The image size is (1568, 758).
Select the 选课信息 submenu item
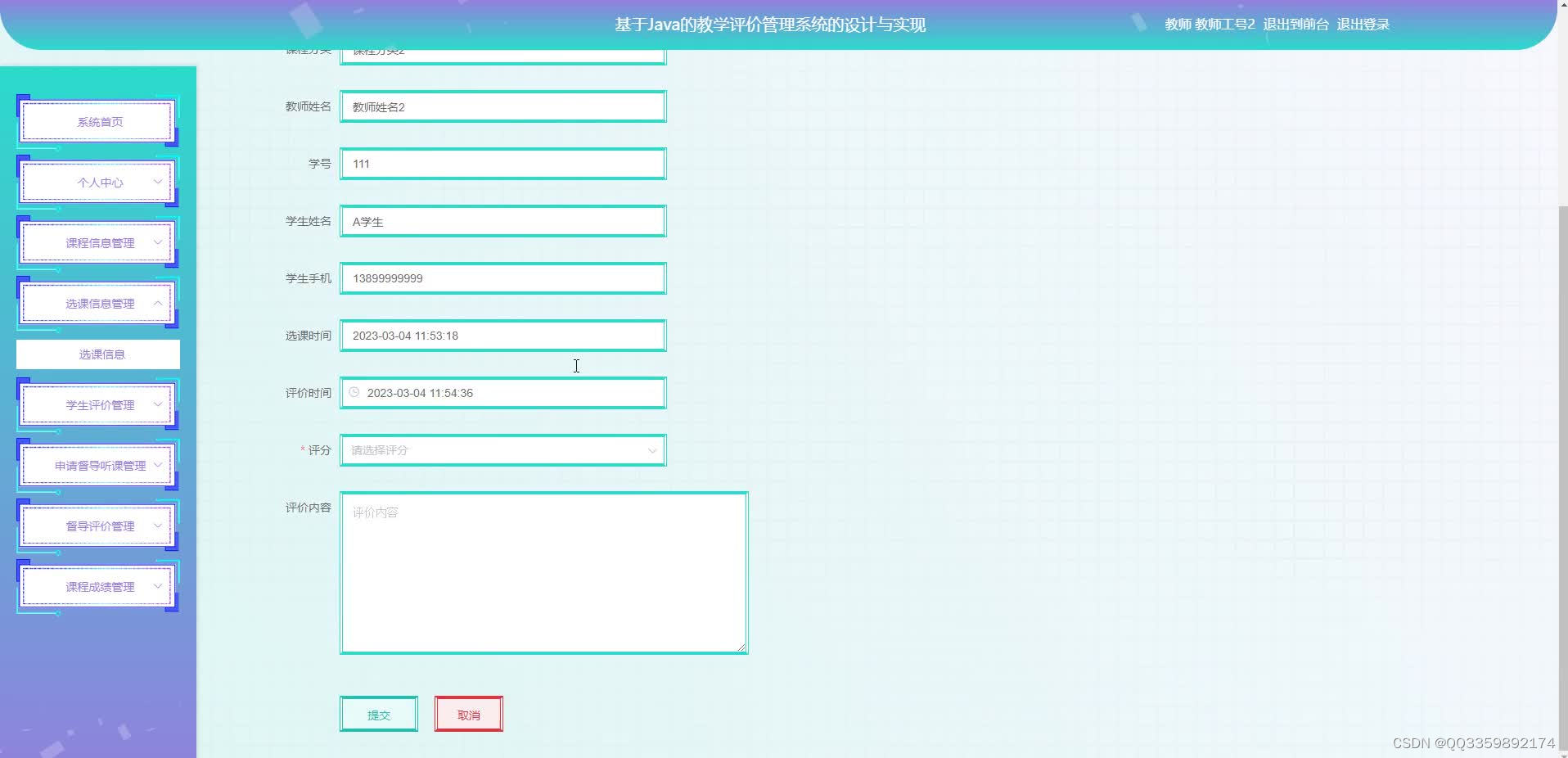98,354
